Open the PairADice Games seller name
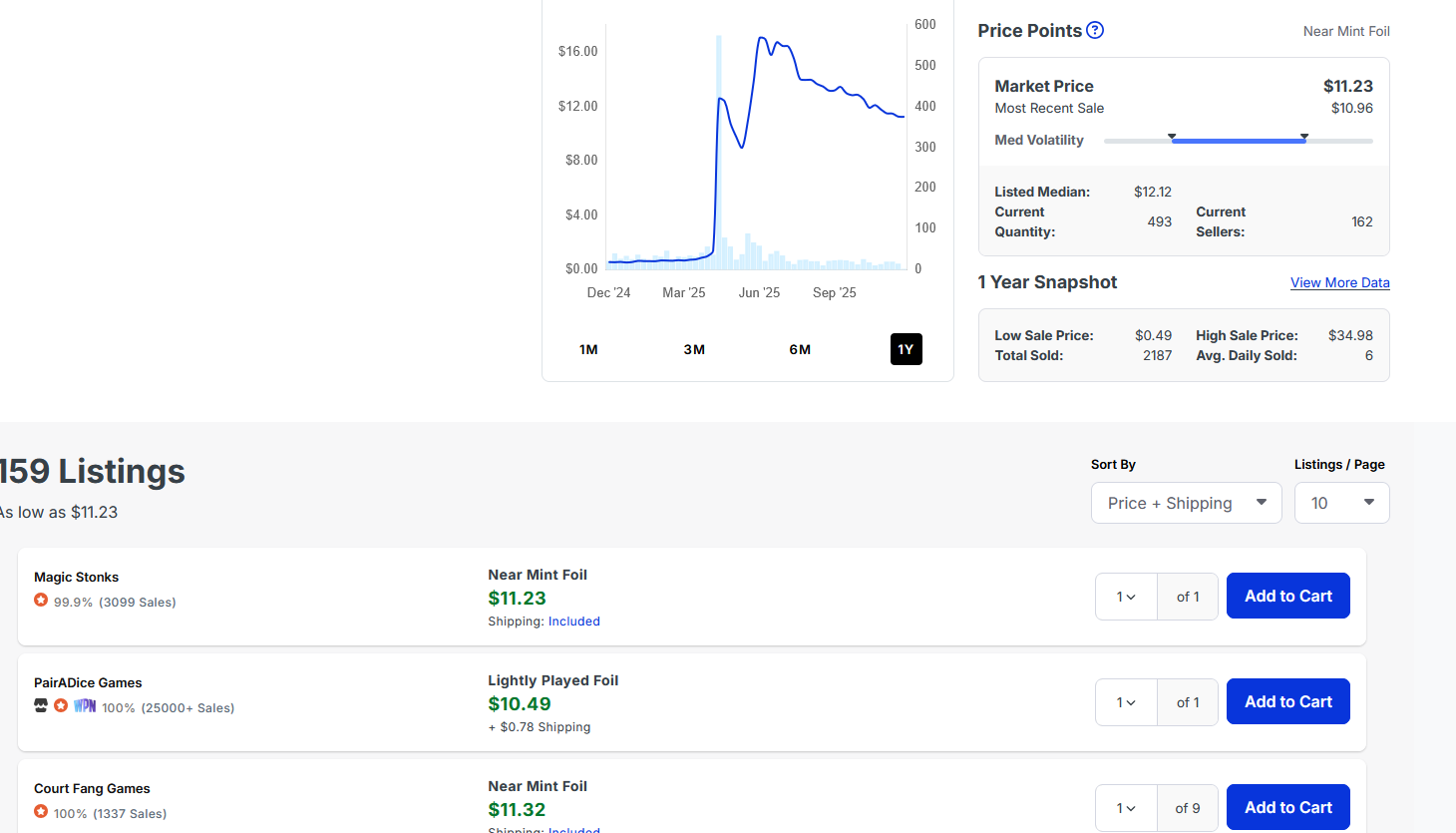The width and height of the screenshot is (1456, 833). (x=88, y=682)
